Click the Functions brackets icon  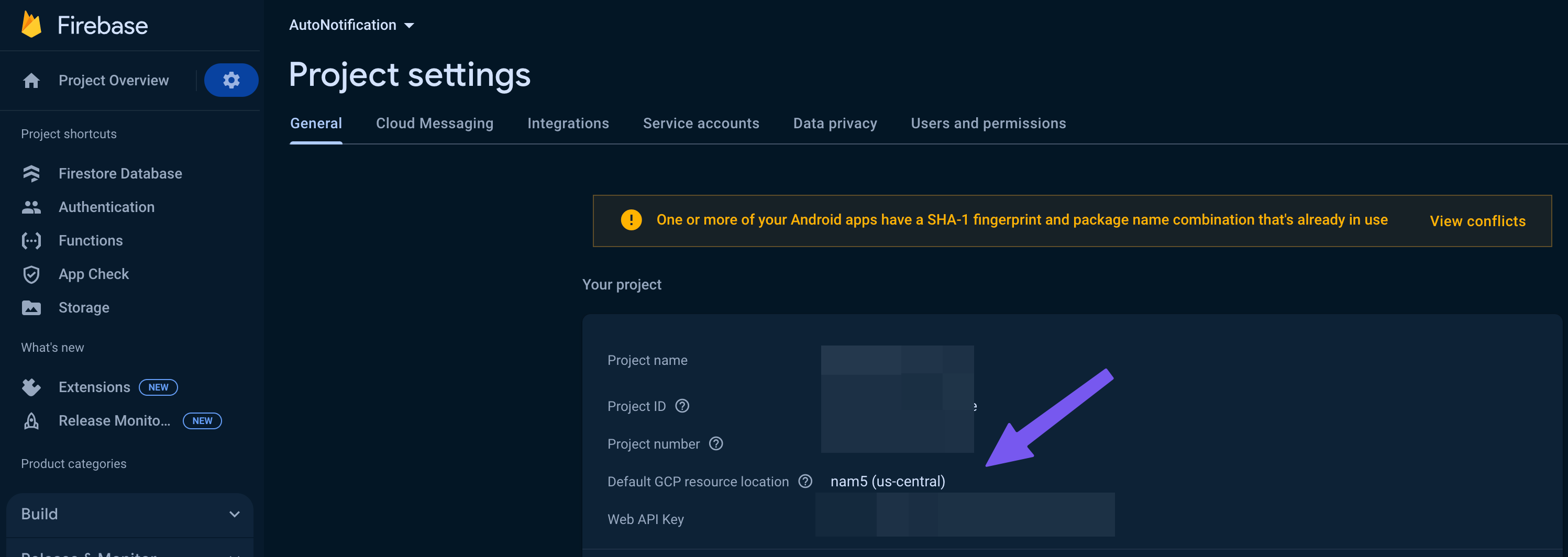click(x=31, y=240)
